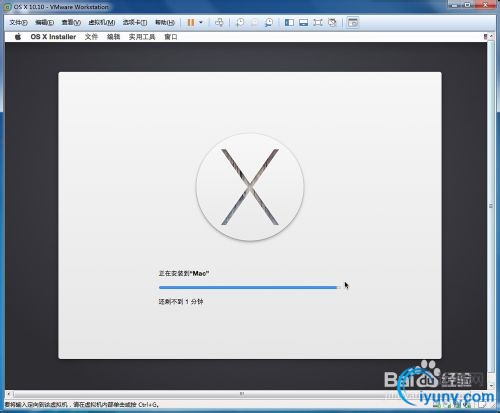Viewport: 500px width, 413px height.
Task: Open the Mac 编辑 menu in the guest
Action: point(113,37)
